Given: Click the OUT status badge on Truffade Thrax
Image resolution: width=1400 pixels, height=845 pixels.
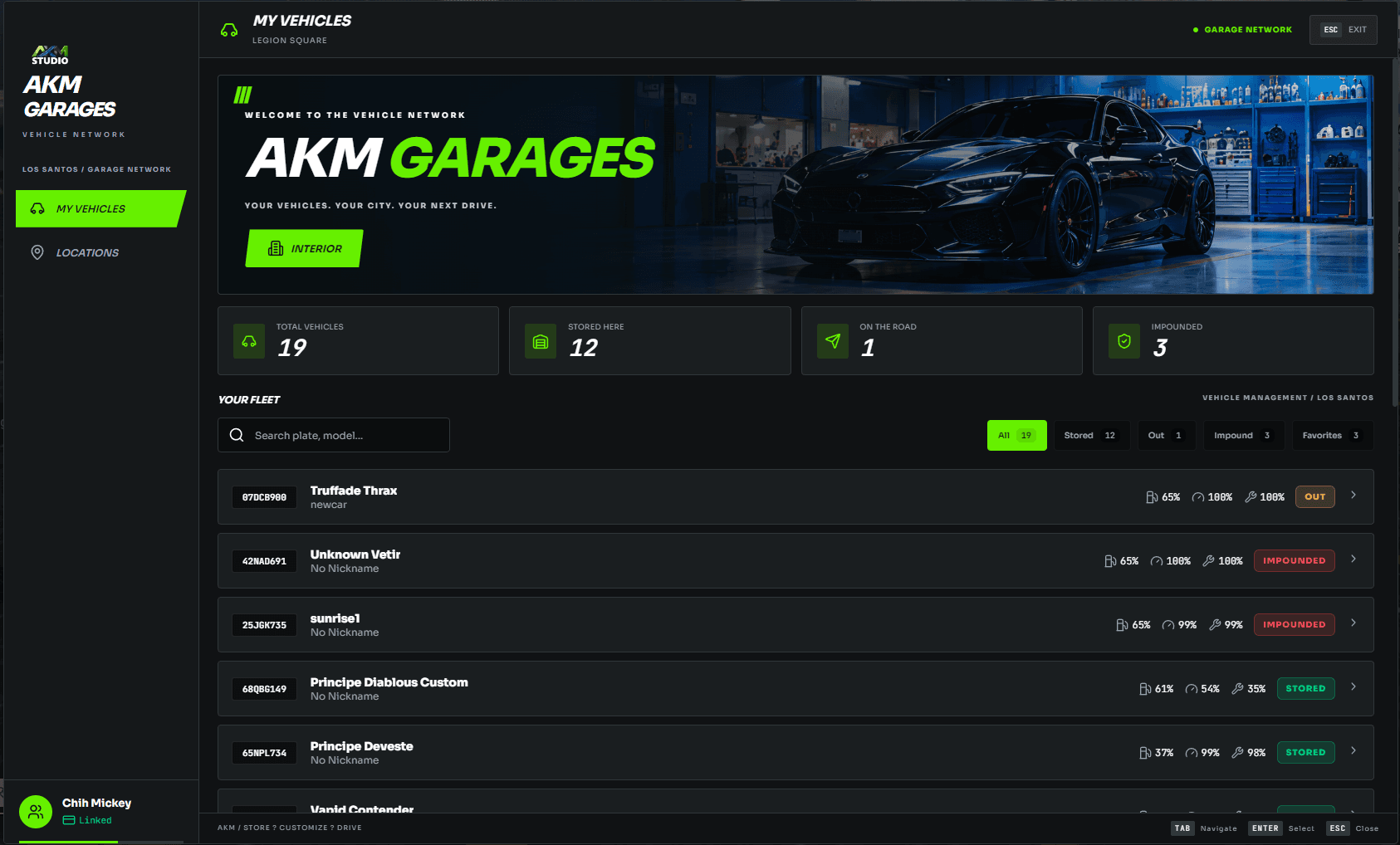Looking at the screenshot, I should coord(1315,497).
